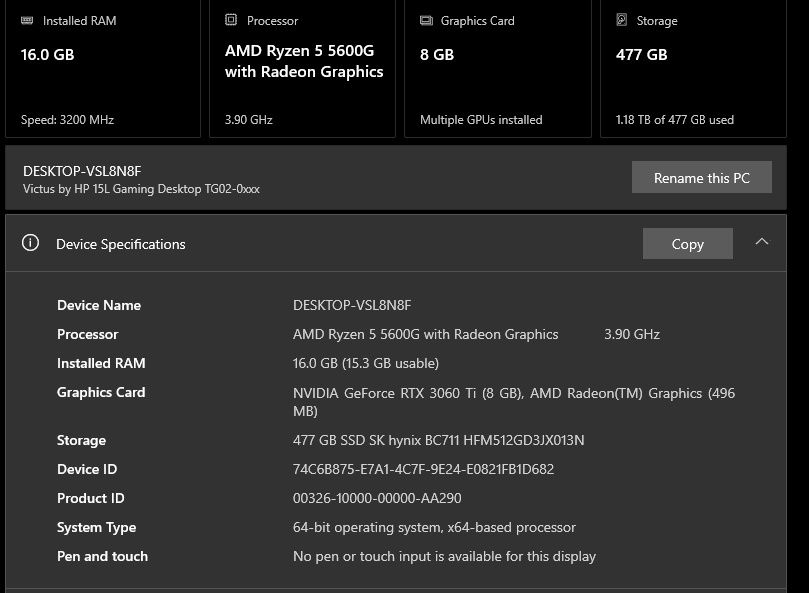Click the Graphics Card icon
This screenshot has height=593, width=809.
[x=426, y=20]
